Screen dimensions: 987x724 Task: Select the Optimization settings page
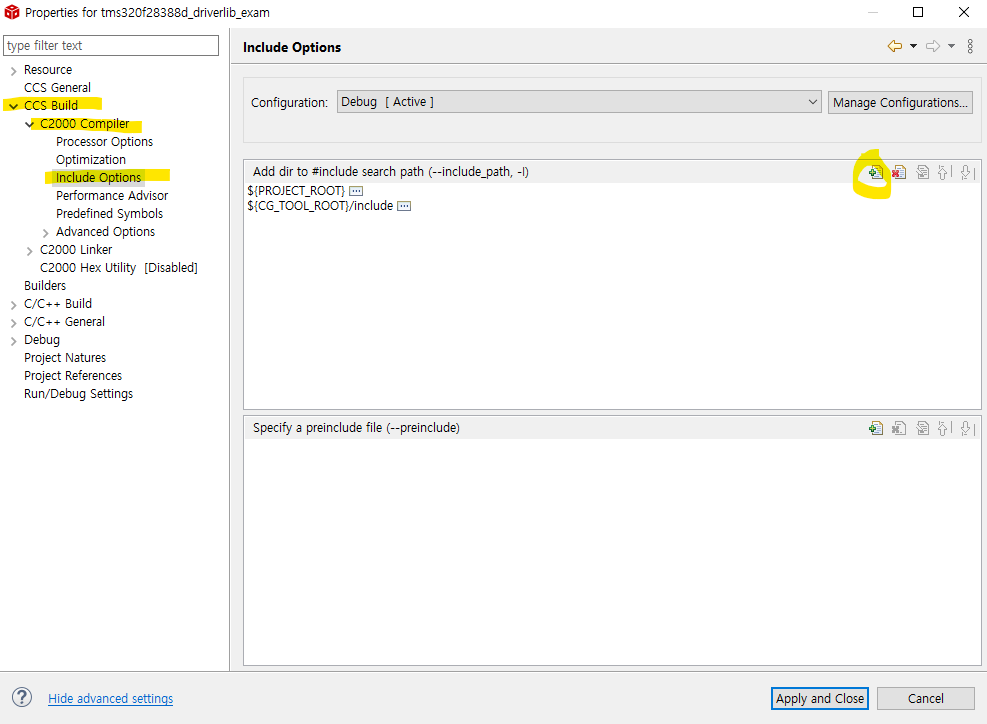tap(91, 159)
